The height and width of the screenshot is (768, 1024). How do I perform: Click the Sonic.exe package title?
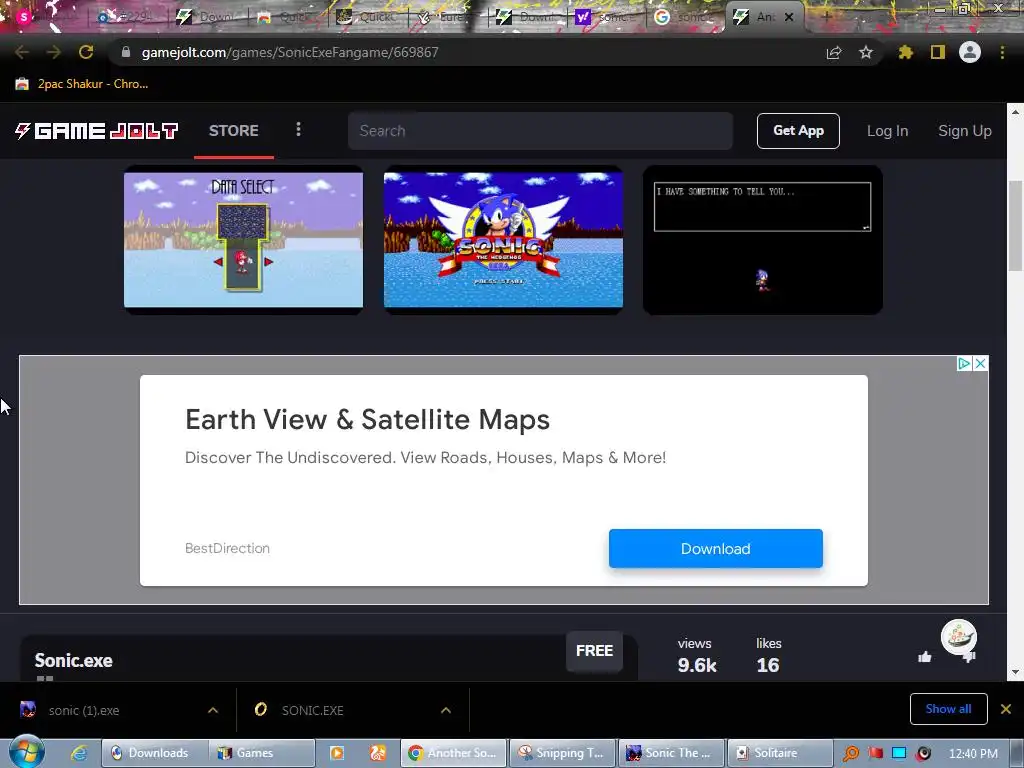point(73,660)
